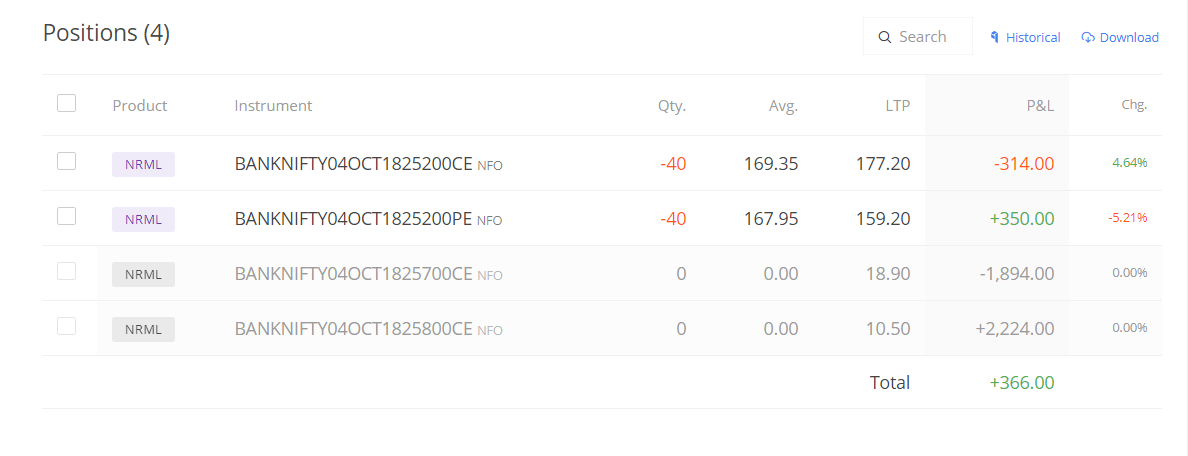This screenshot has height=456, width=1188.
Task: Select the BANKNIFTY04OCT1825200PE instrument name
Action: 354,219
